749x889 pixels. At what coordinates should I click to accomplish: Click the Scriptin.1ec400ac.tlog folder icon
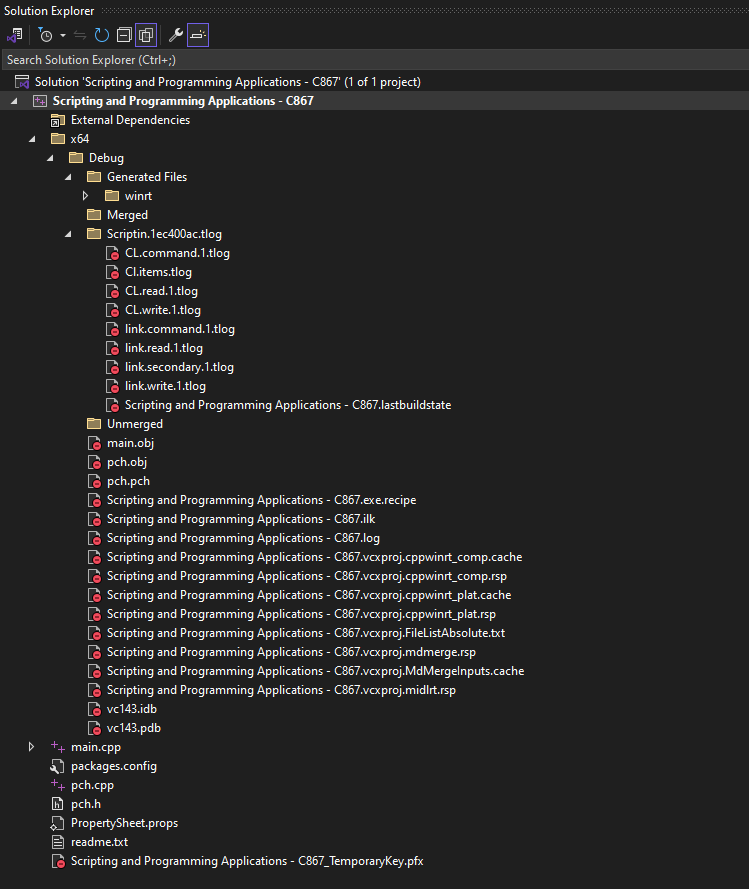94,234
